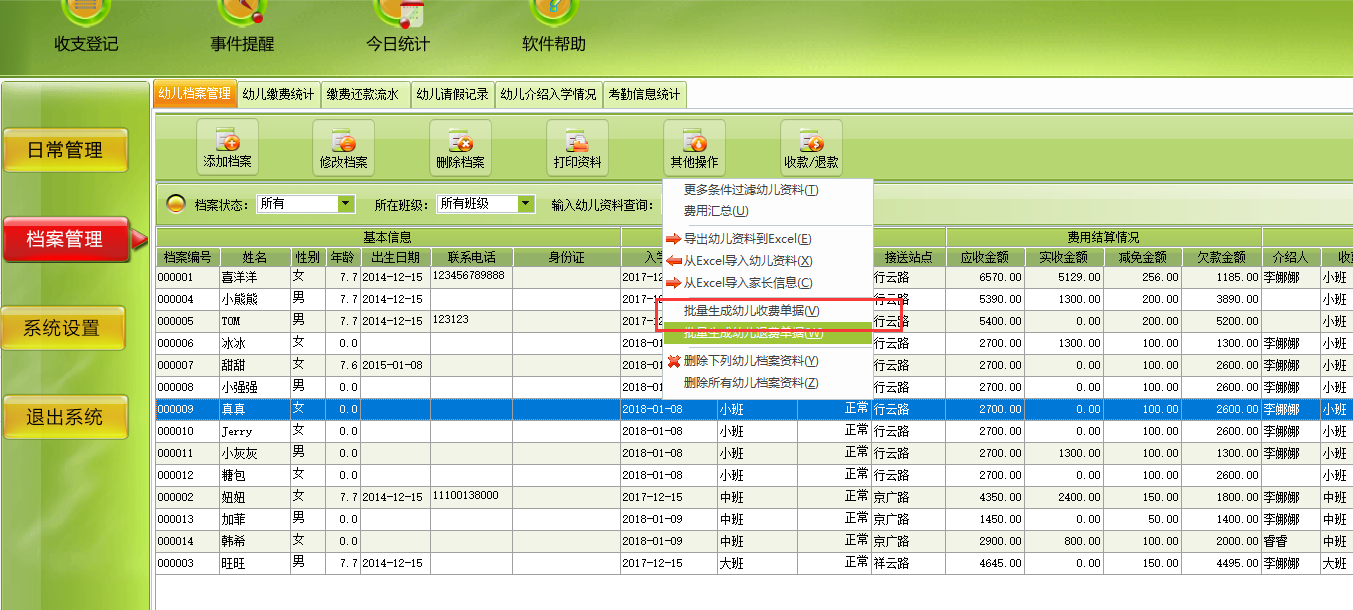This screenshot has width=1353, height=610.
Task: Select 导出幼儿资料到Excel menu item
Action: (x=746, y=239)
